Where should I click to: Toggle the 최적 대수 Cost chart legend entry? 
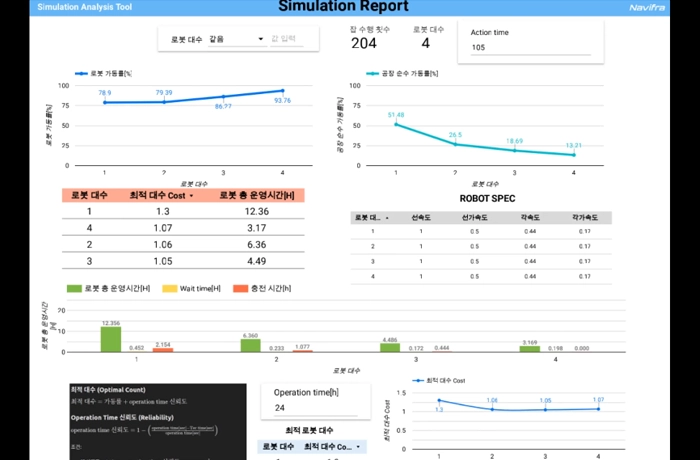click(439, 381)
